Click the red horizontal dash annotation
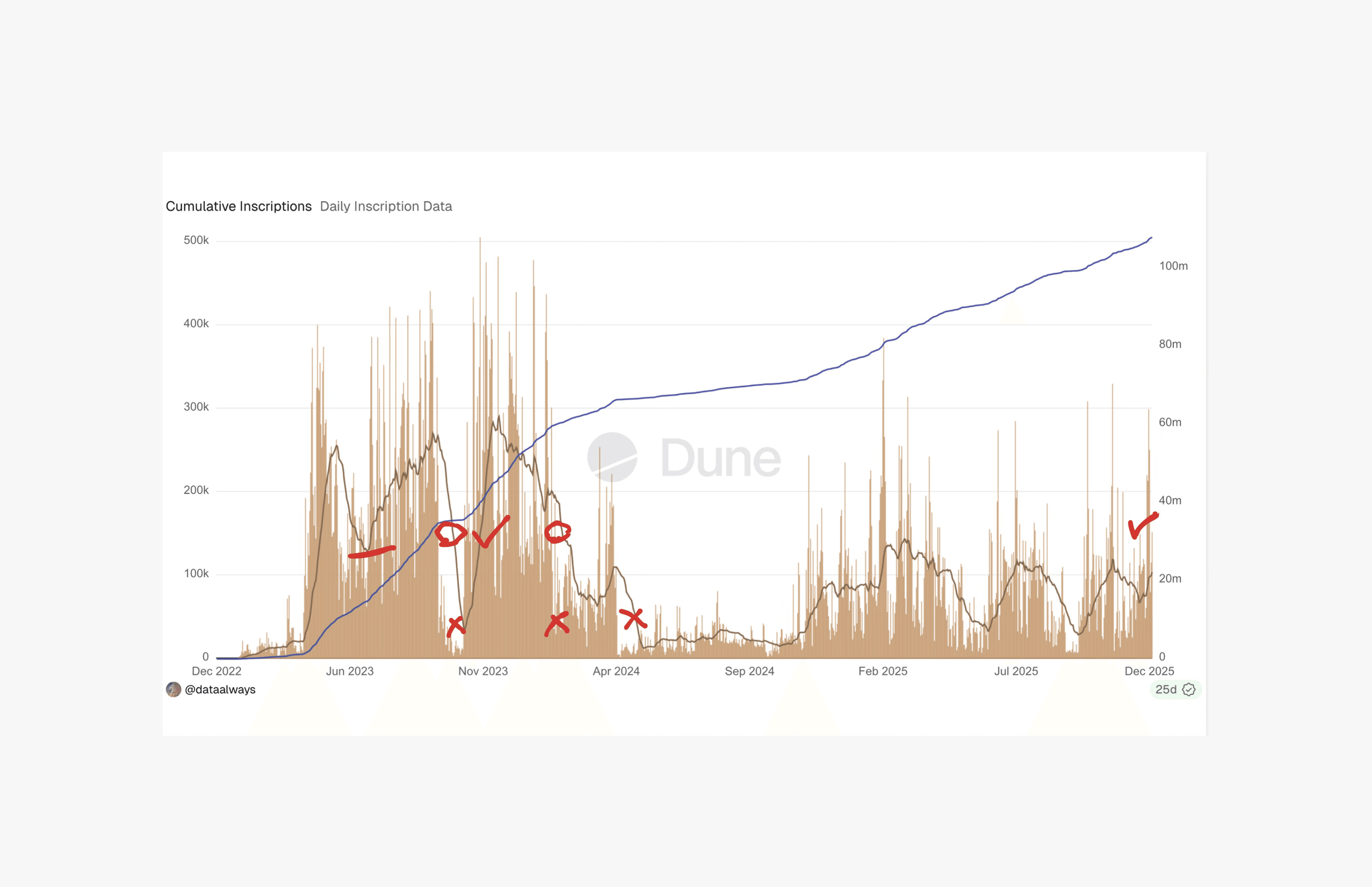This screenshot has width=1372, height=887. pos(371,552)
